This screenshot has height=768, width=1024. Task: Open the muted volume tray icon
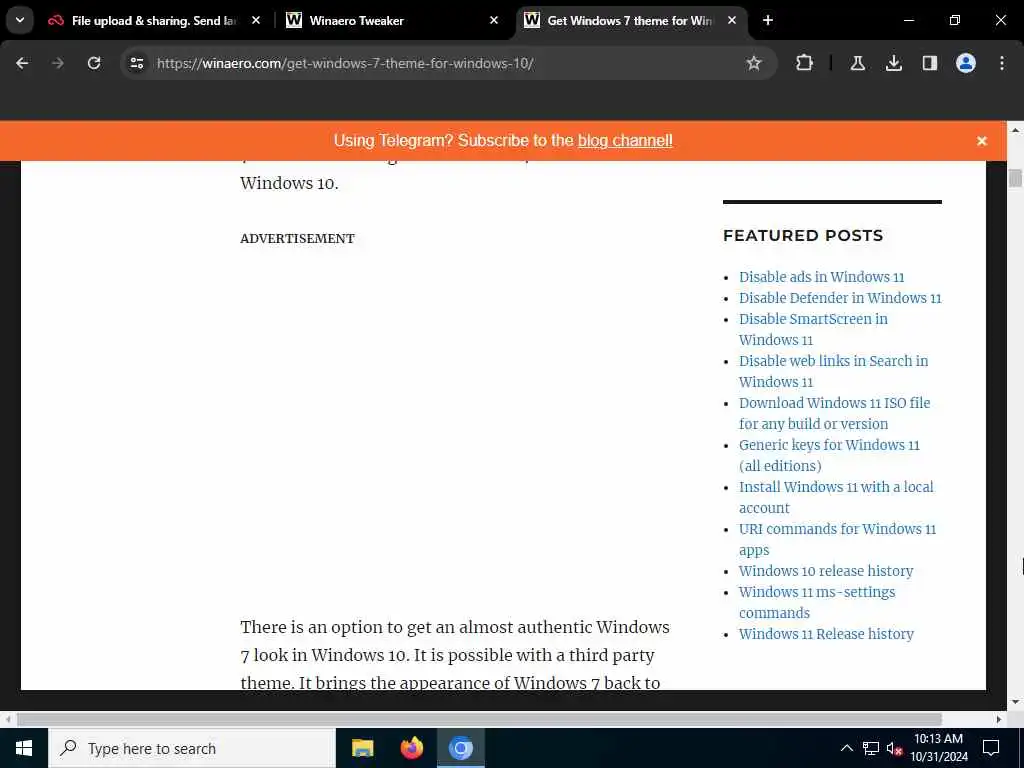[x=895, y=748]
